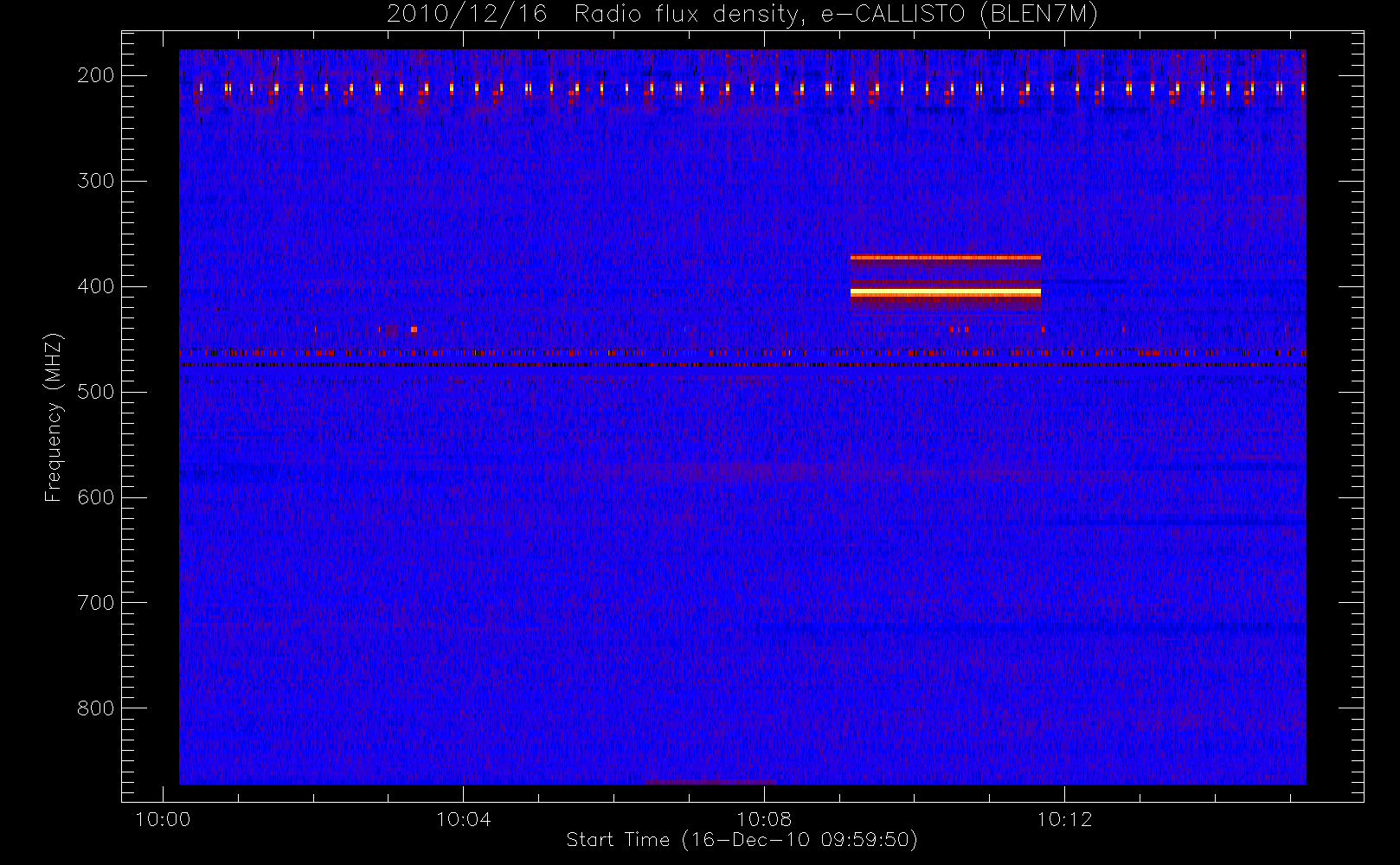Click the bright yellow emission band near 405 MHz

coord(946,293)
